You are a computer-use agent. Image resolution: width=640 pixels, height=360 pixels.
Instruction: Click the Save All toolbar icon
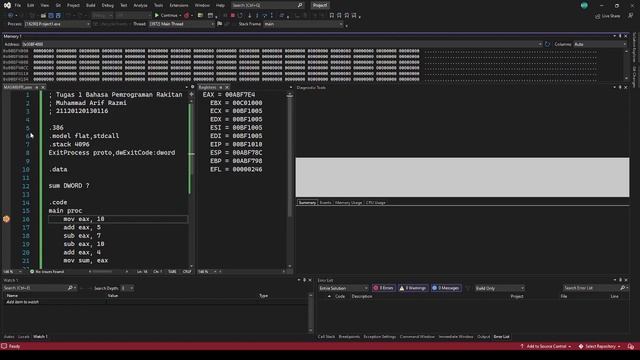58,16
